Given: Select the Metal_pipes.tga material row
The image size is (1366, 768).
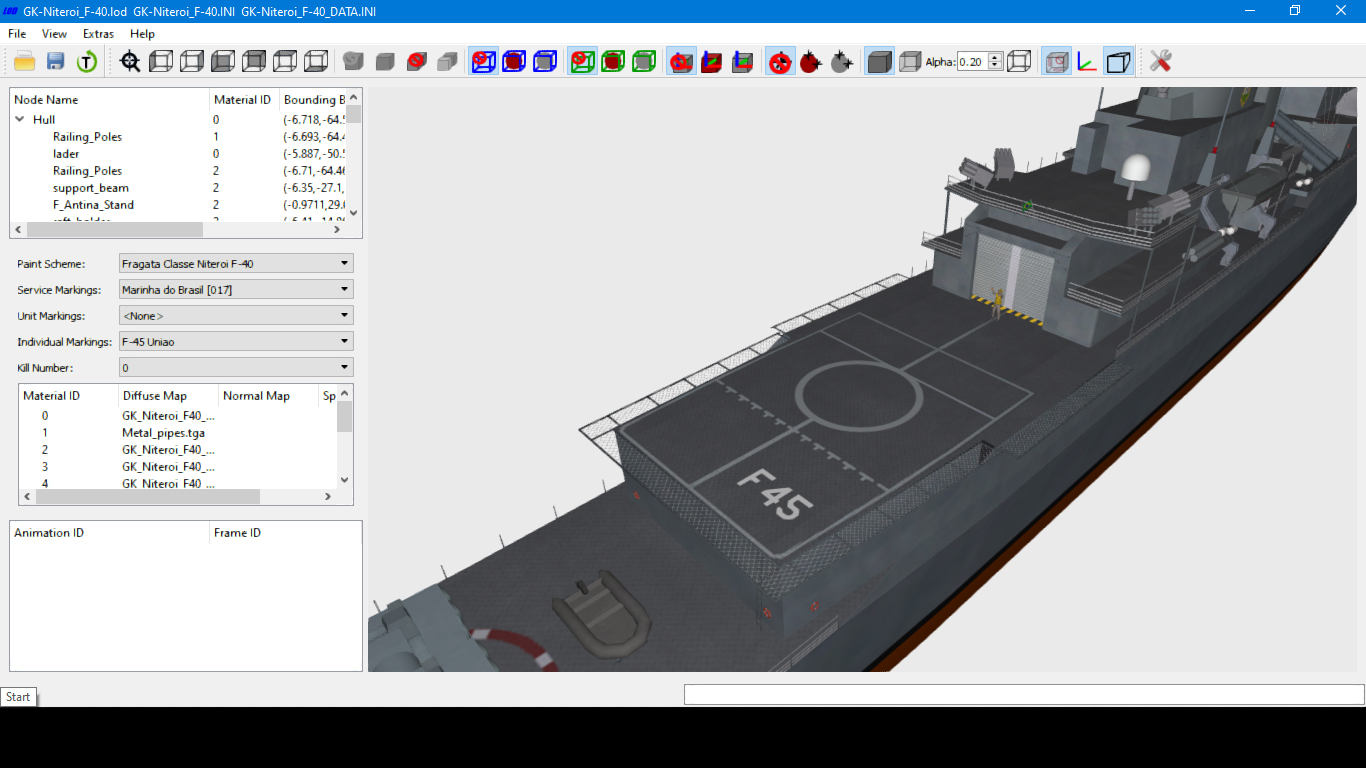Looking at the screenshot, I should (178, 432).
